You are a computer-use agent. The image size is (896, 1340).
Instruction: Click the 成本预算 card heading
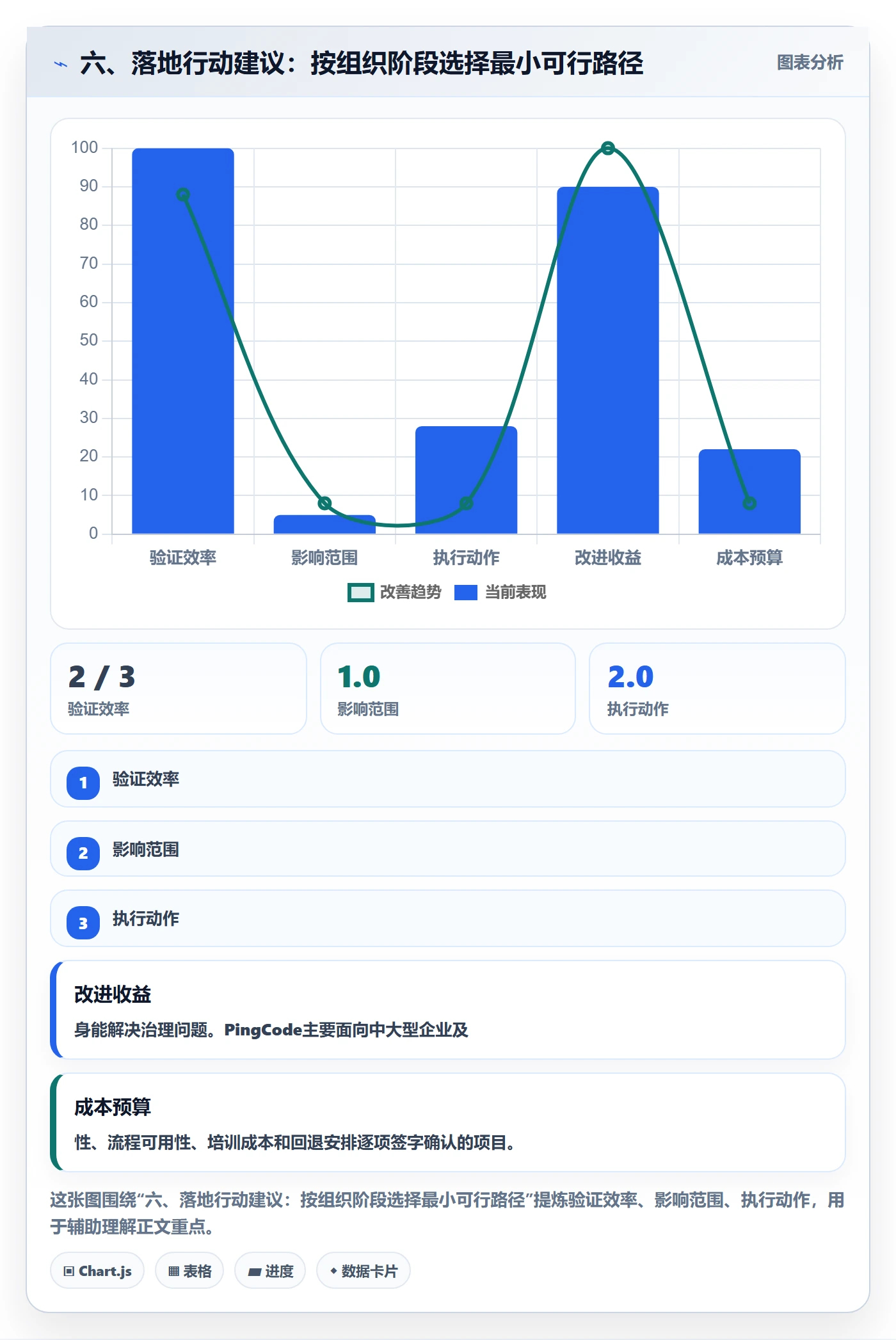point(113,1107)
